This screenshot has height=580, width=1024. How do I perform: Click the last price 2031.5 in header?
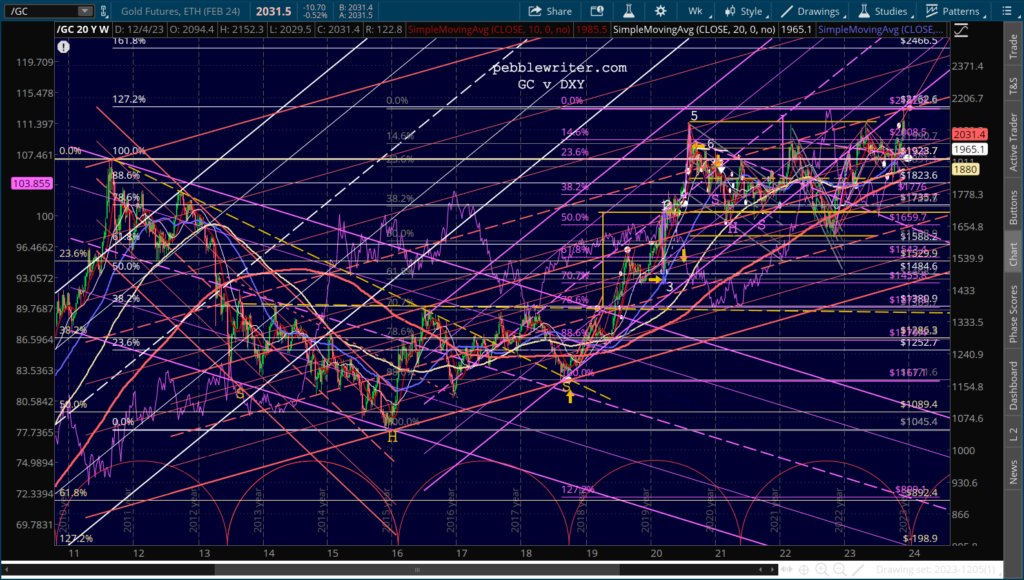coord(273,11)
